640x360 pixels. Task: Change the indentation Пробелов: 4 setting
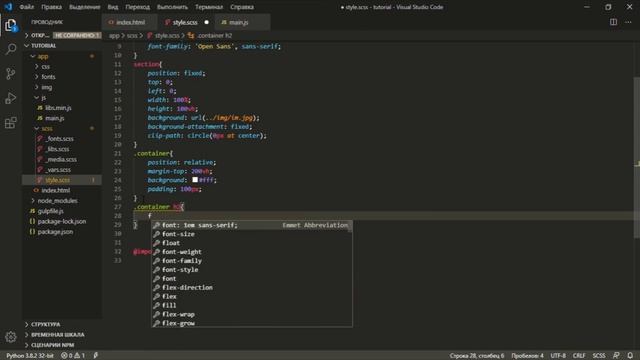pos(527,356)
